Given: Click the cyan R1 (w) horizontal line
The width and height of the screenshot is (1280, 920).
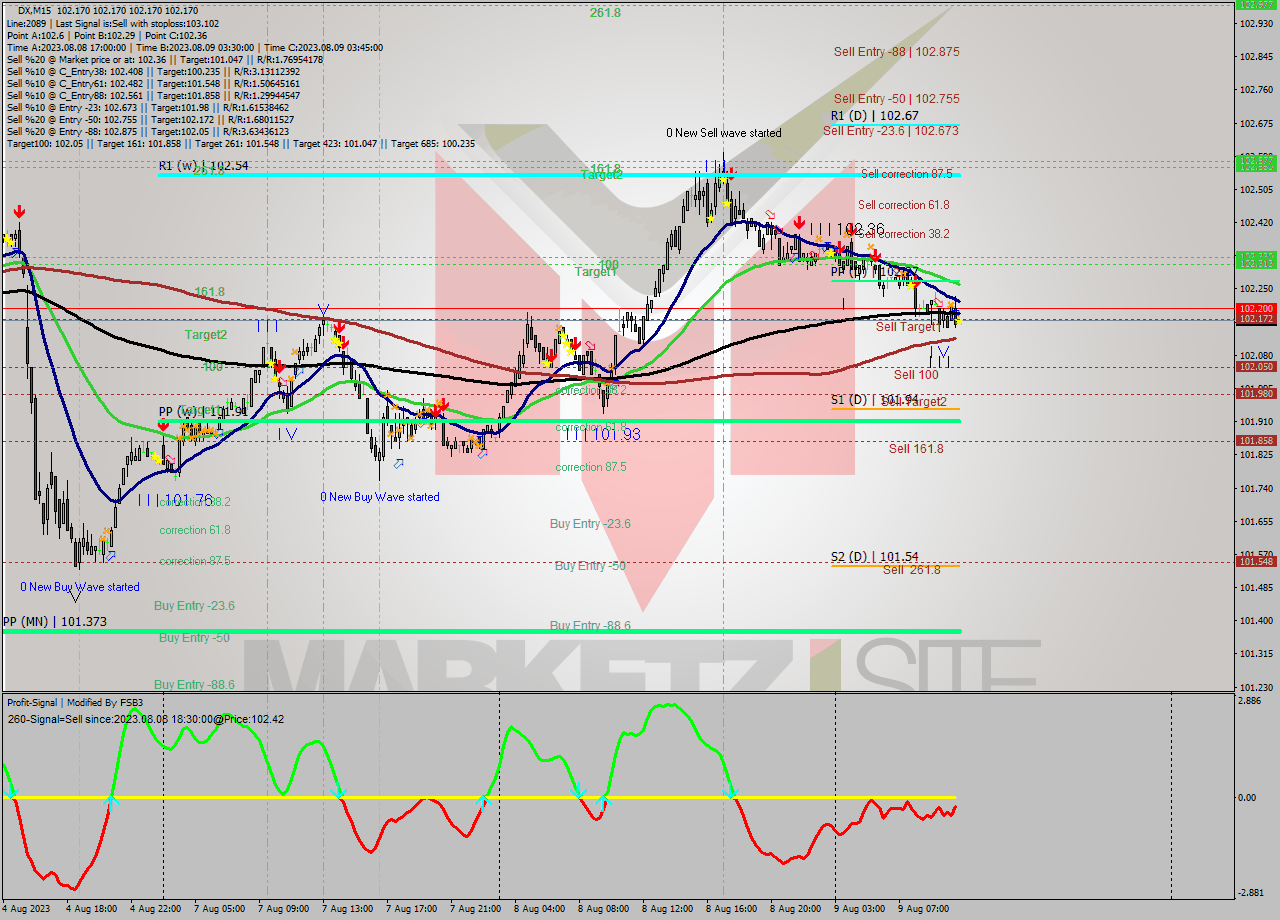Looking at the screenshot, I should (559, 175).
